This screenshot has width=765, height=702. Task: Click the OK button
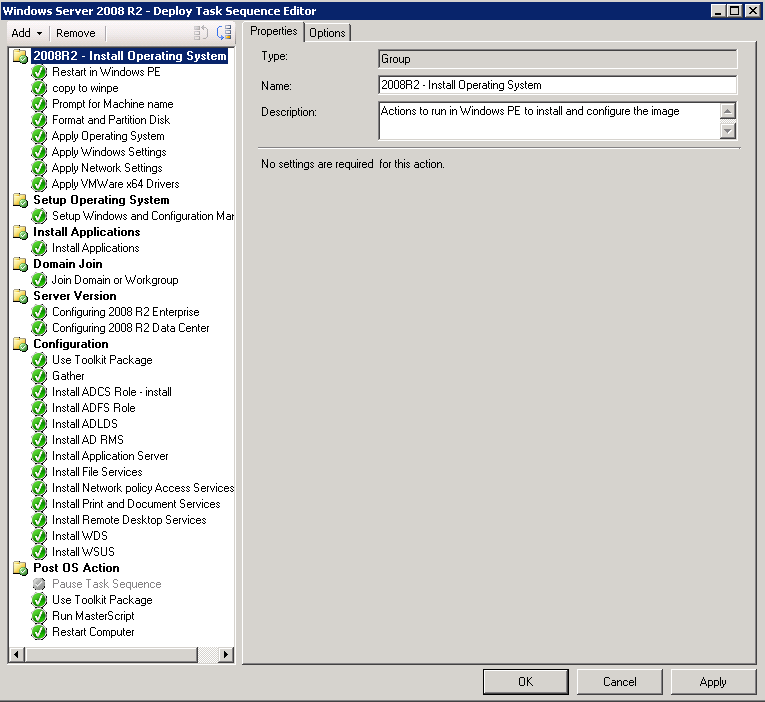pyautogui.click(x=525, y=682)
